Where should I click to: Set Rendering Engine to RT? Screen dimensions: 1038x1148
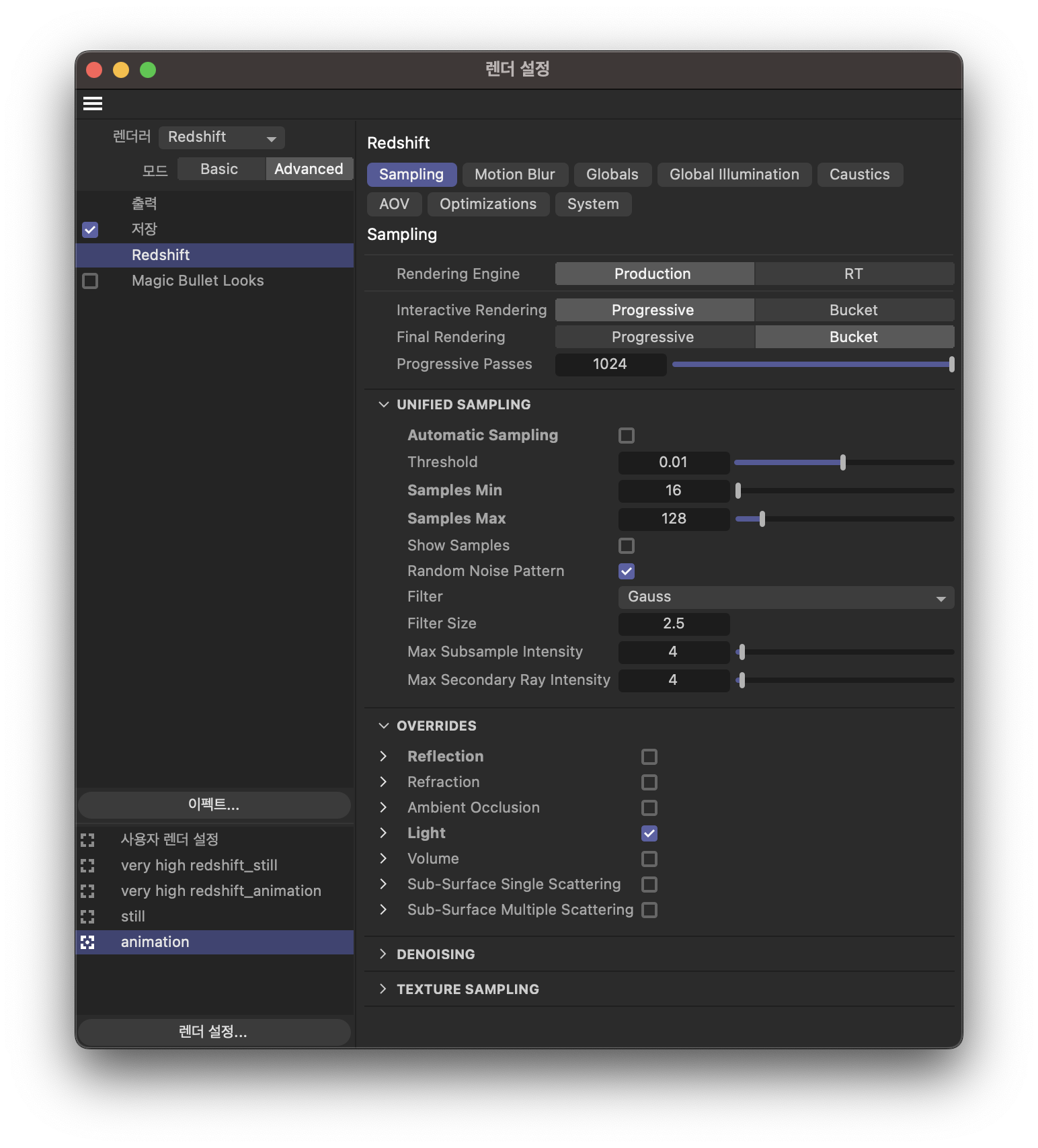tap(854, 274)
